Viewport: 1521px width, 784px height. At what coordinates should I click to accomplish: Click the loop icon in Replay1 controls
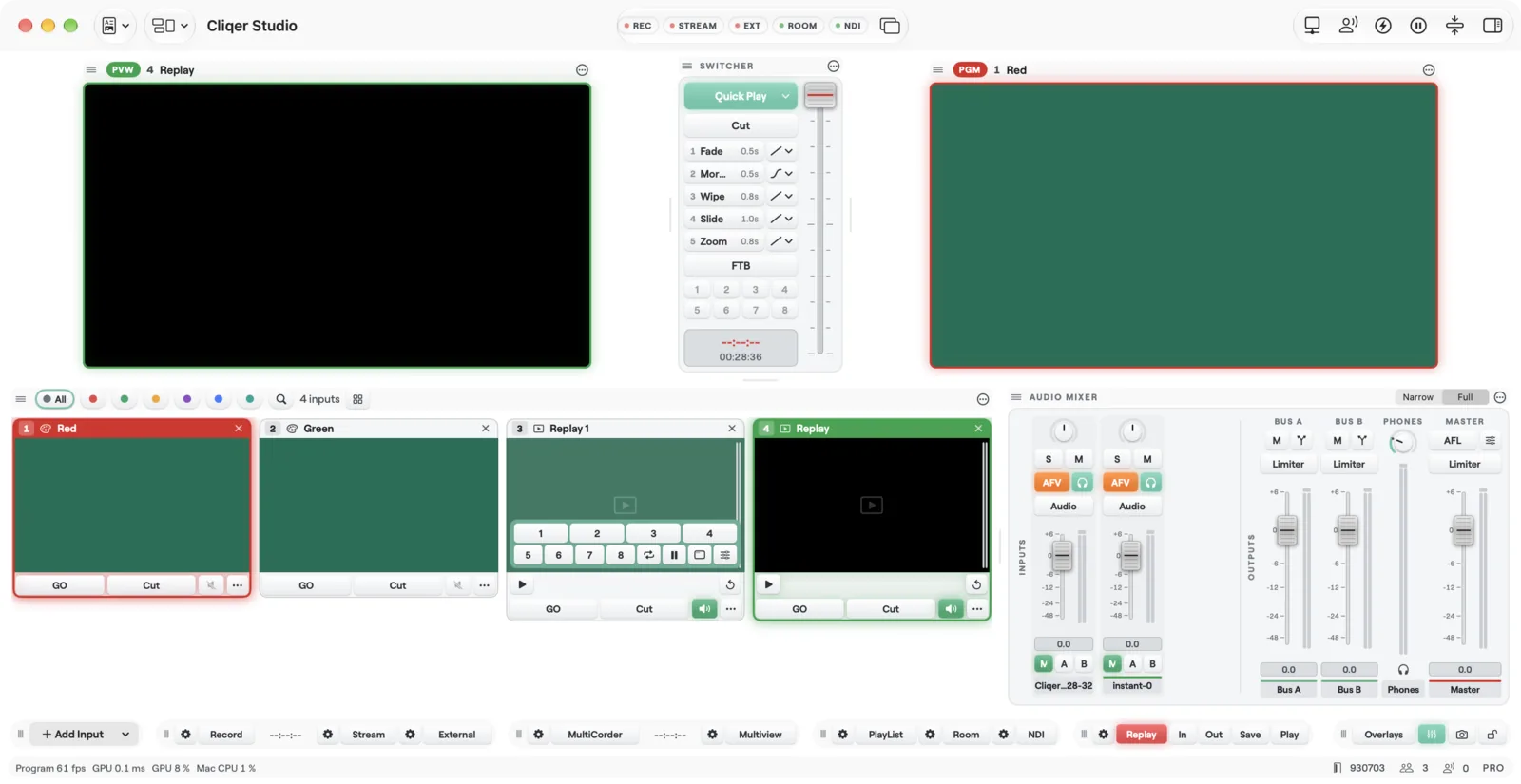point(648,555)
